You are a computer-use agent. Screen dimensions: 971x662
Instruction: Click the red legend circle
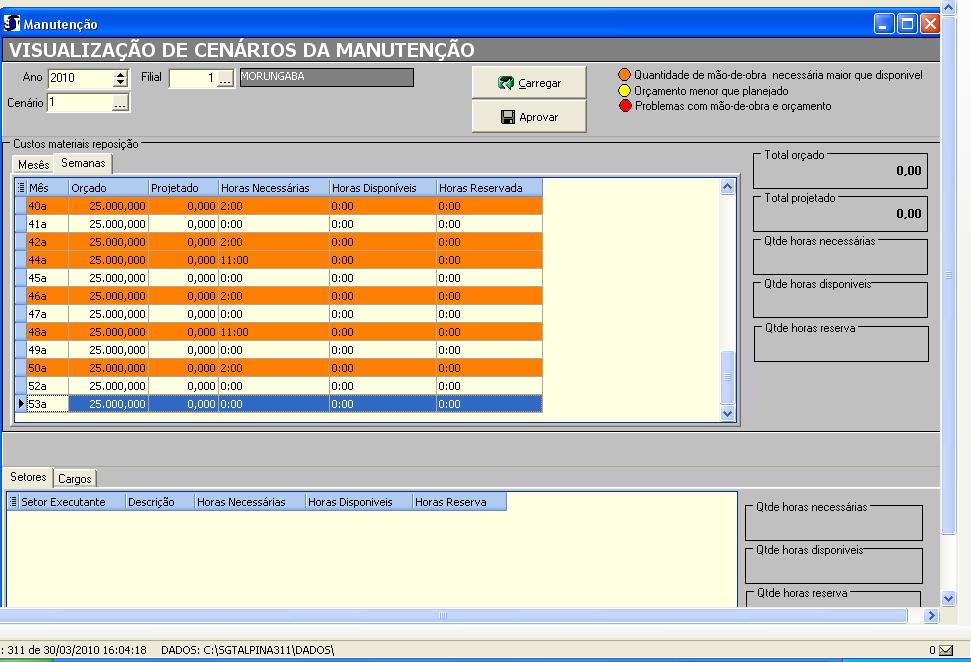[625, 106]
